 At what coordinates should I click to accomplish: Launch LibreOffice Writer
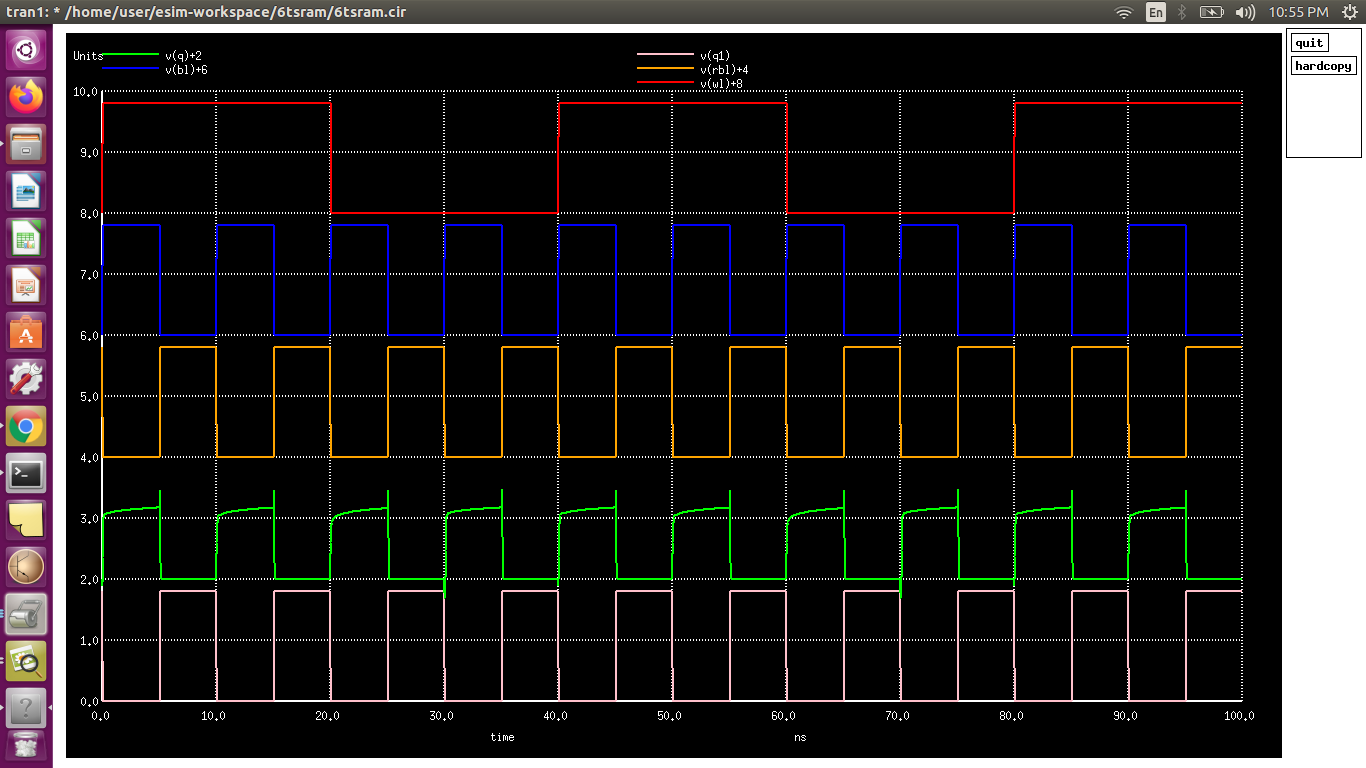click(x=25, y=190)
